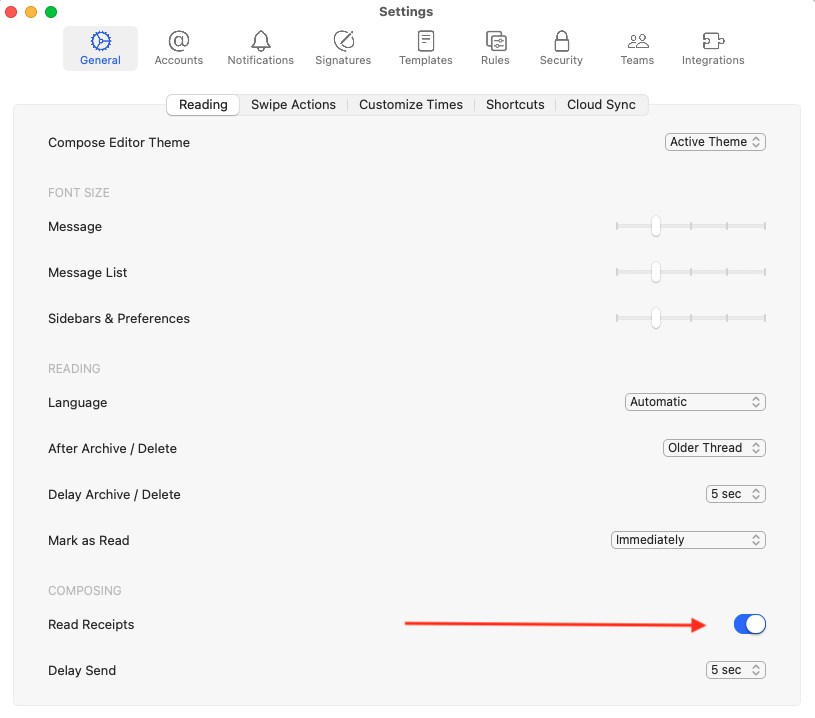
Task: Switch to the Swipe Actions tab
Action: pyautogui.click(x=293, y=105)
